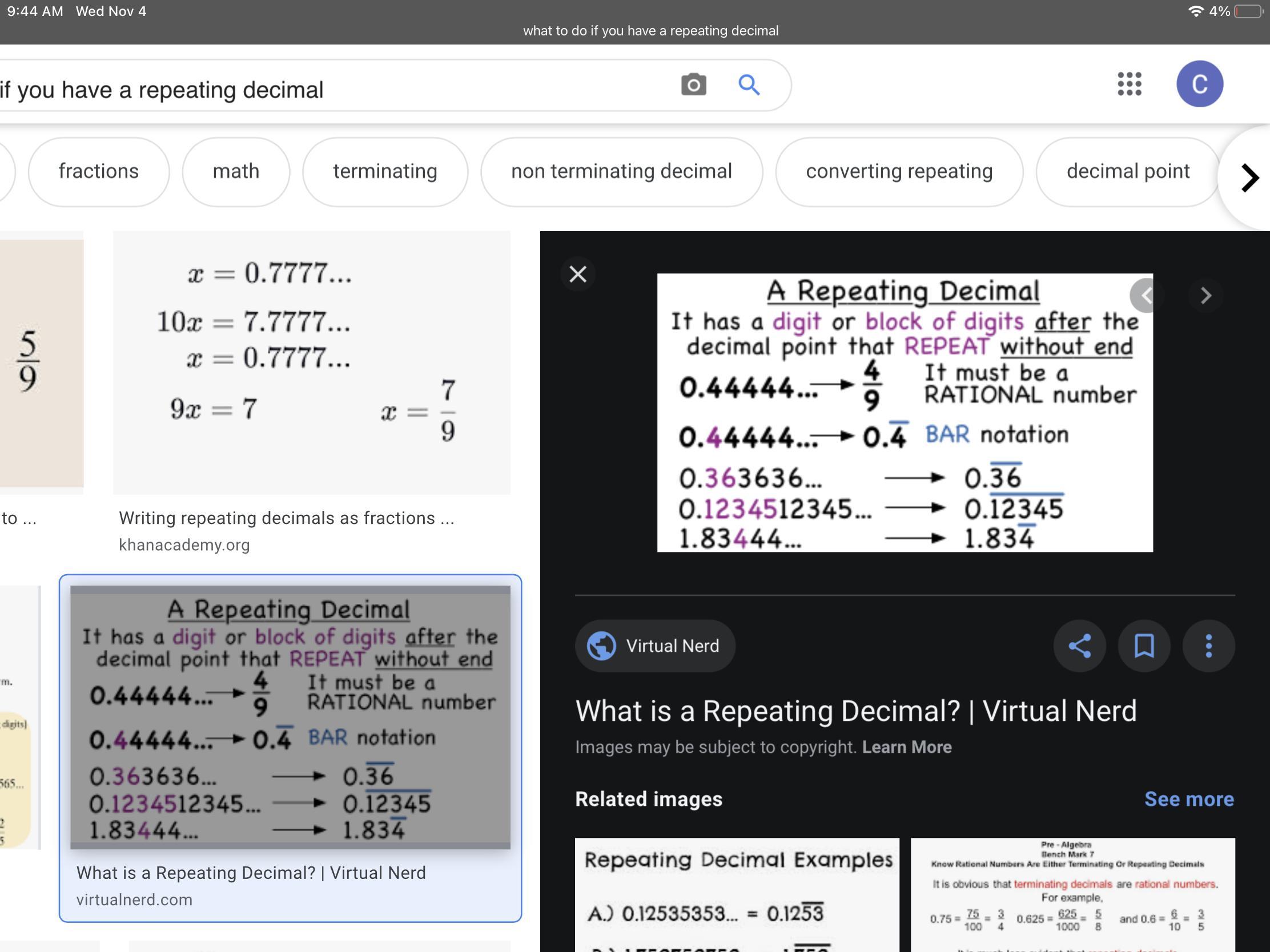Viewport: 1270px width, 952px height.
Task: Go to the previous image in preview
Action: click(1146, 296)
